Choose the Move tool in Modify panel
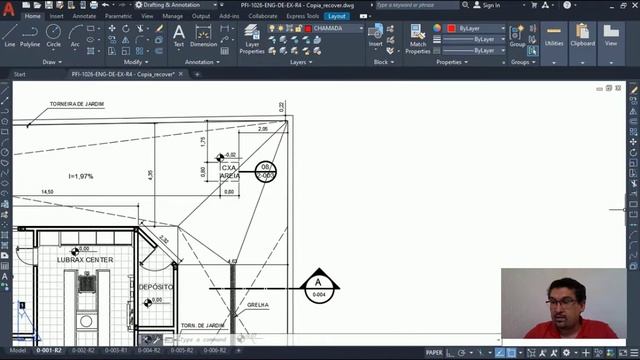Image resolution: width=640 pixels, height=360 pixels. 112,29
